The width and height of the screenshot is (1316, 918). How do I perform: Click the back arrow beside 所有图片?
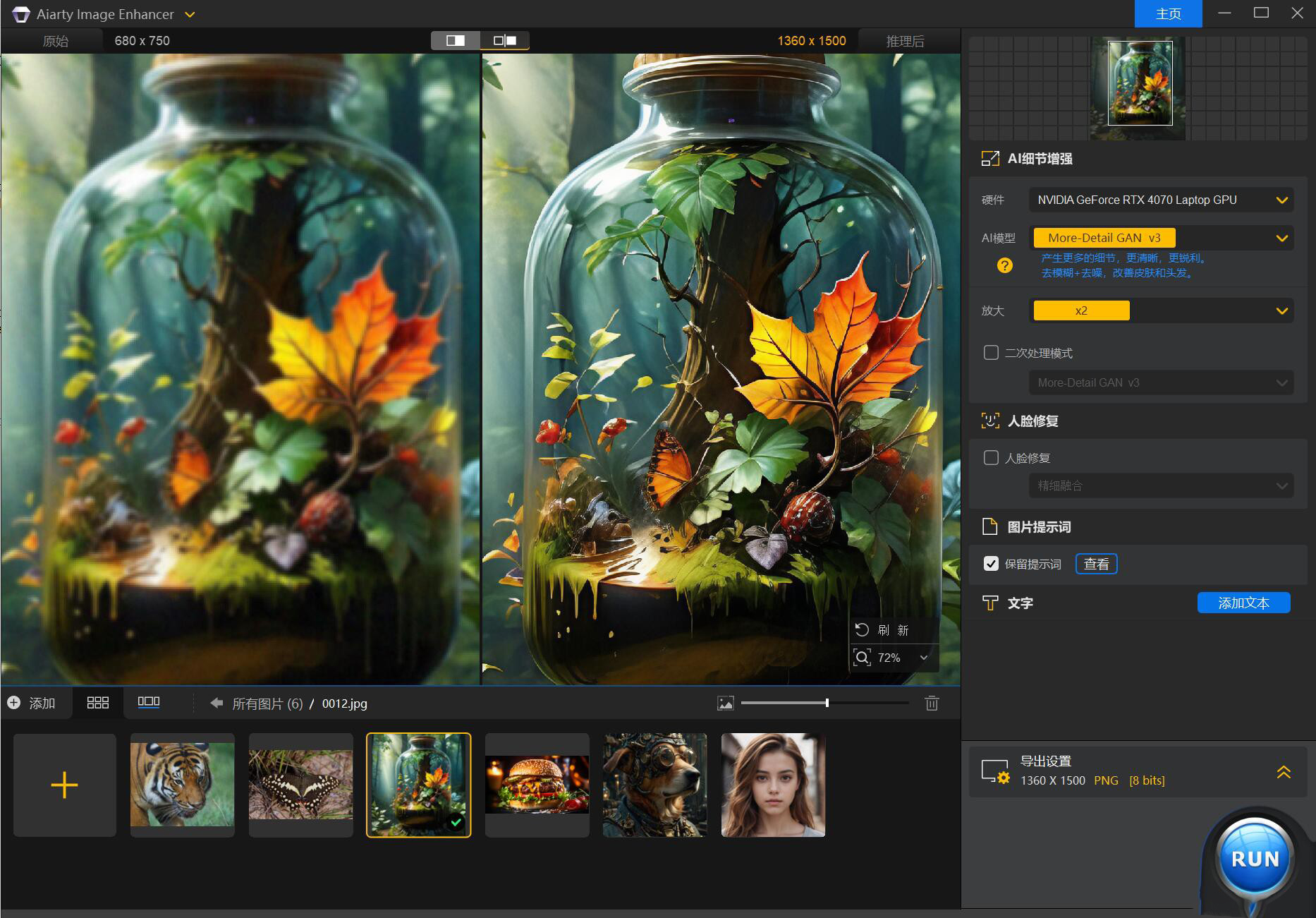[x=217, y=703]
